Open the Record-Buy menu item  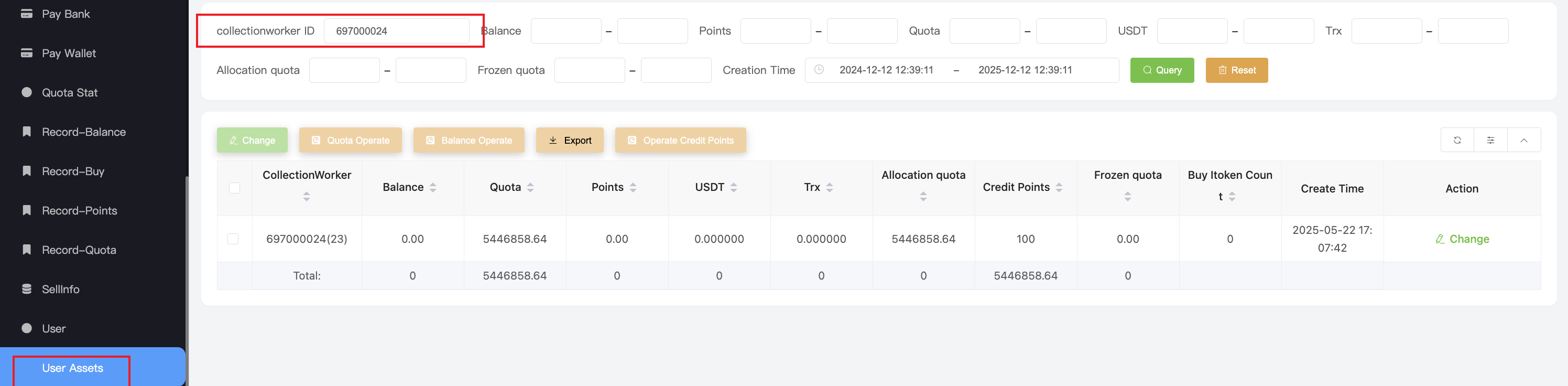(73, 171)
